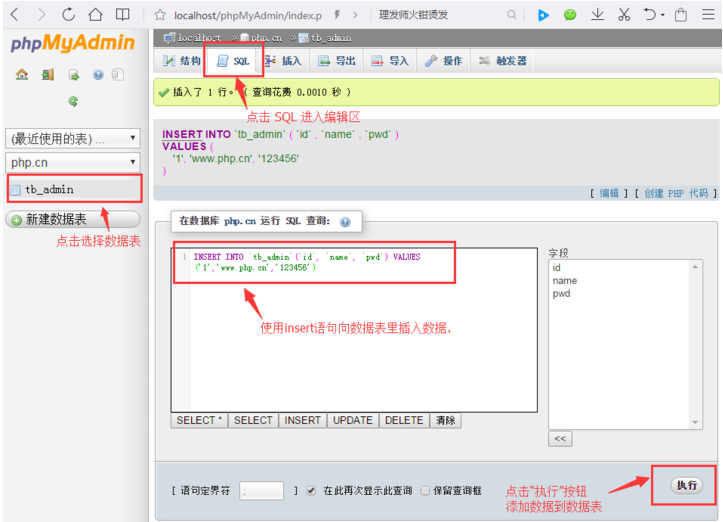This screenshot has width=723, height=522.
Task: Open the 操作 operations tab
Action: [x=444, y=61]
